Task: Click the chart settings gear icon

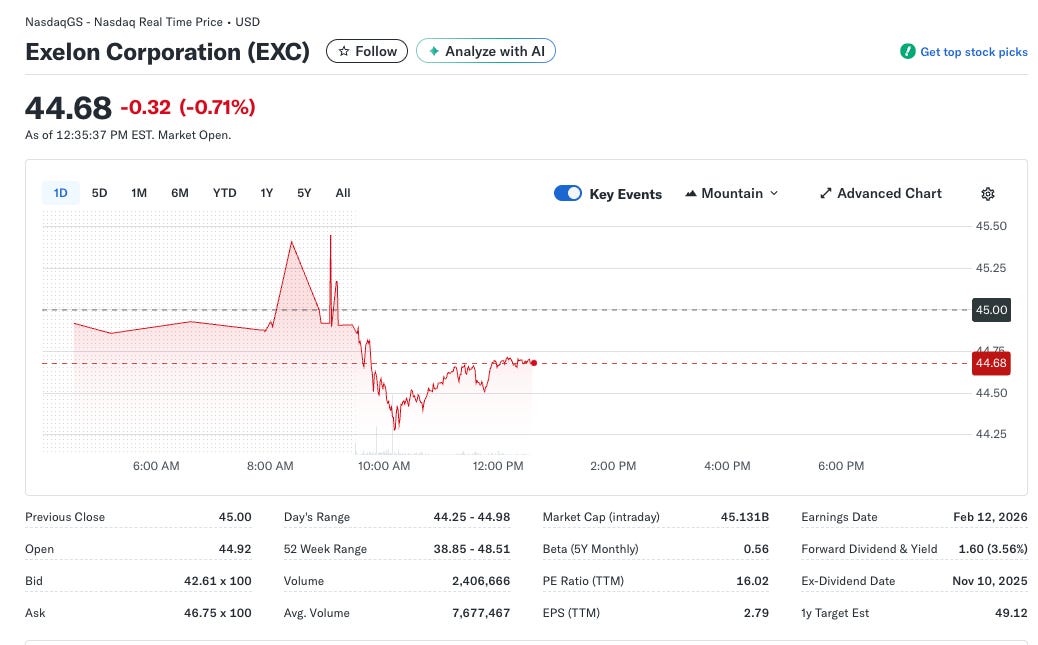Action: (988, 193)
